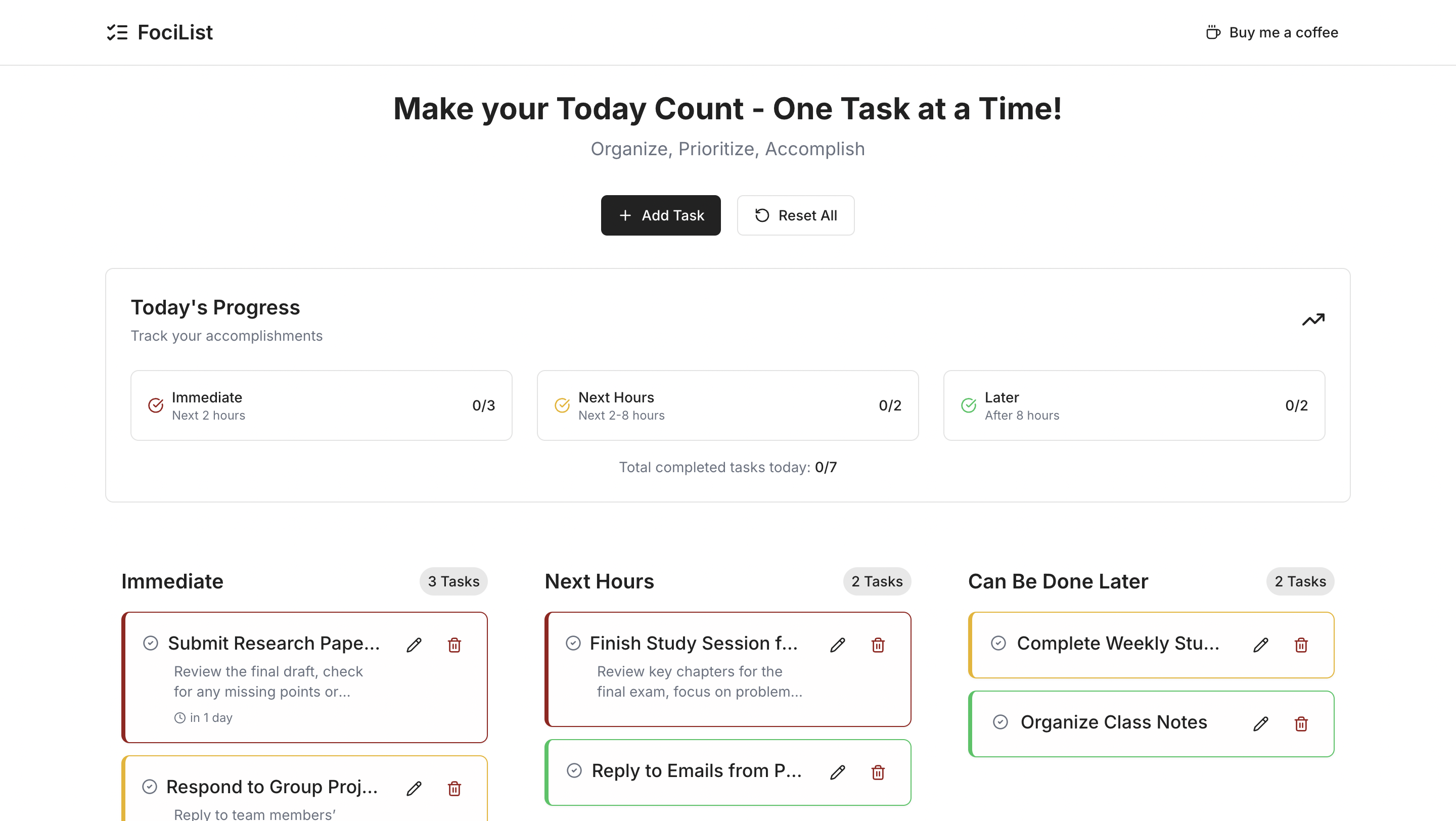Delete the Submit Research Paper task
Screen dimensions: 1456x821
454,645
